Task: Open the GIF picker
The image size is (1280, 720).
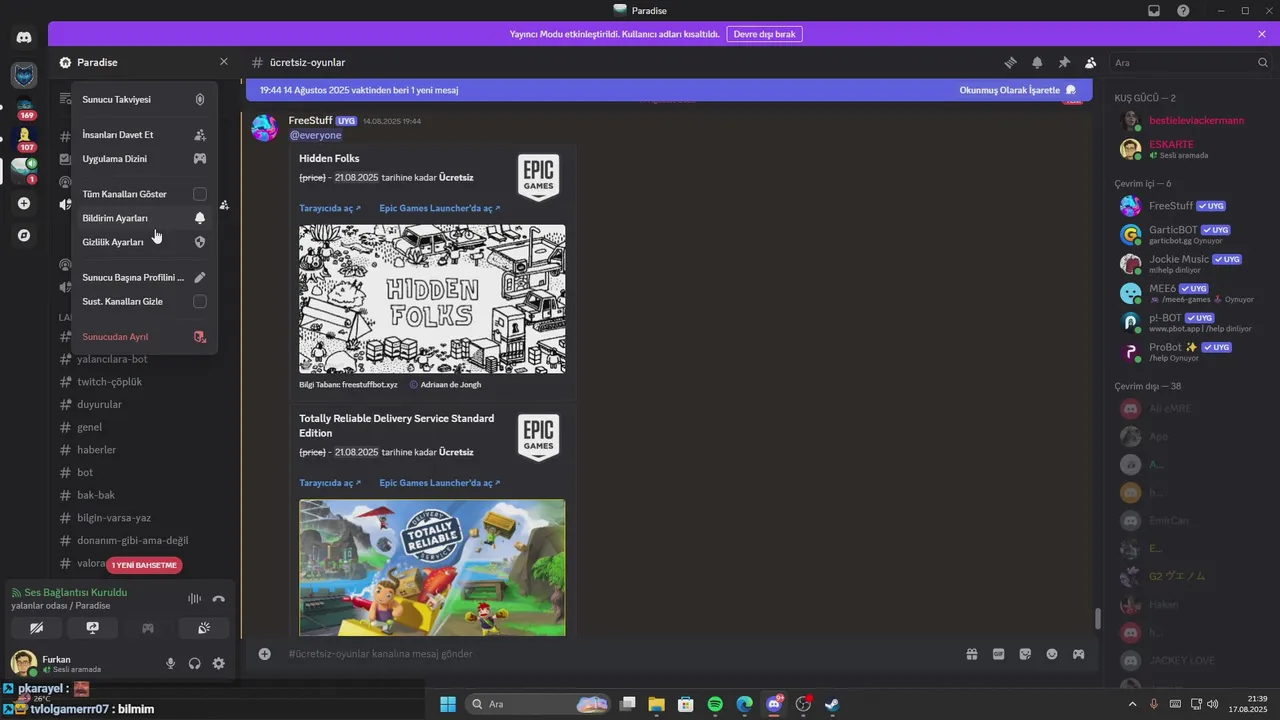Action: tap(998, 654)
